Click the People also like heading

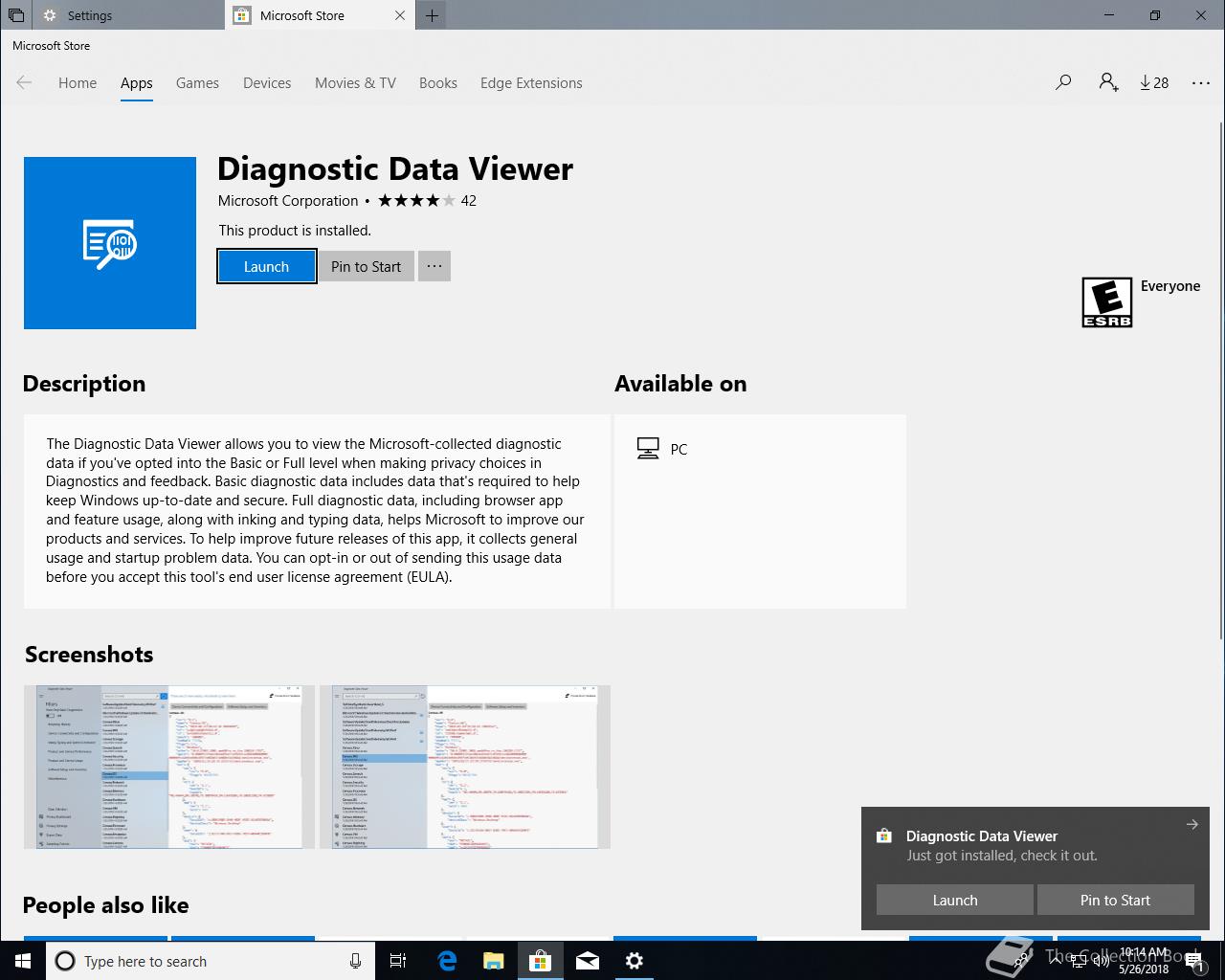106,905
